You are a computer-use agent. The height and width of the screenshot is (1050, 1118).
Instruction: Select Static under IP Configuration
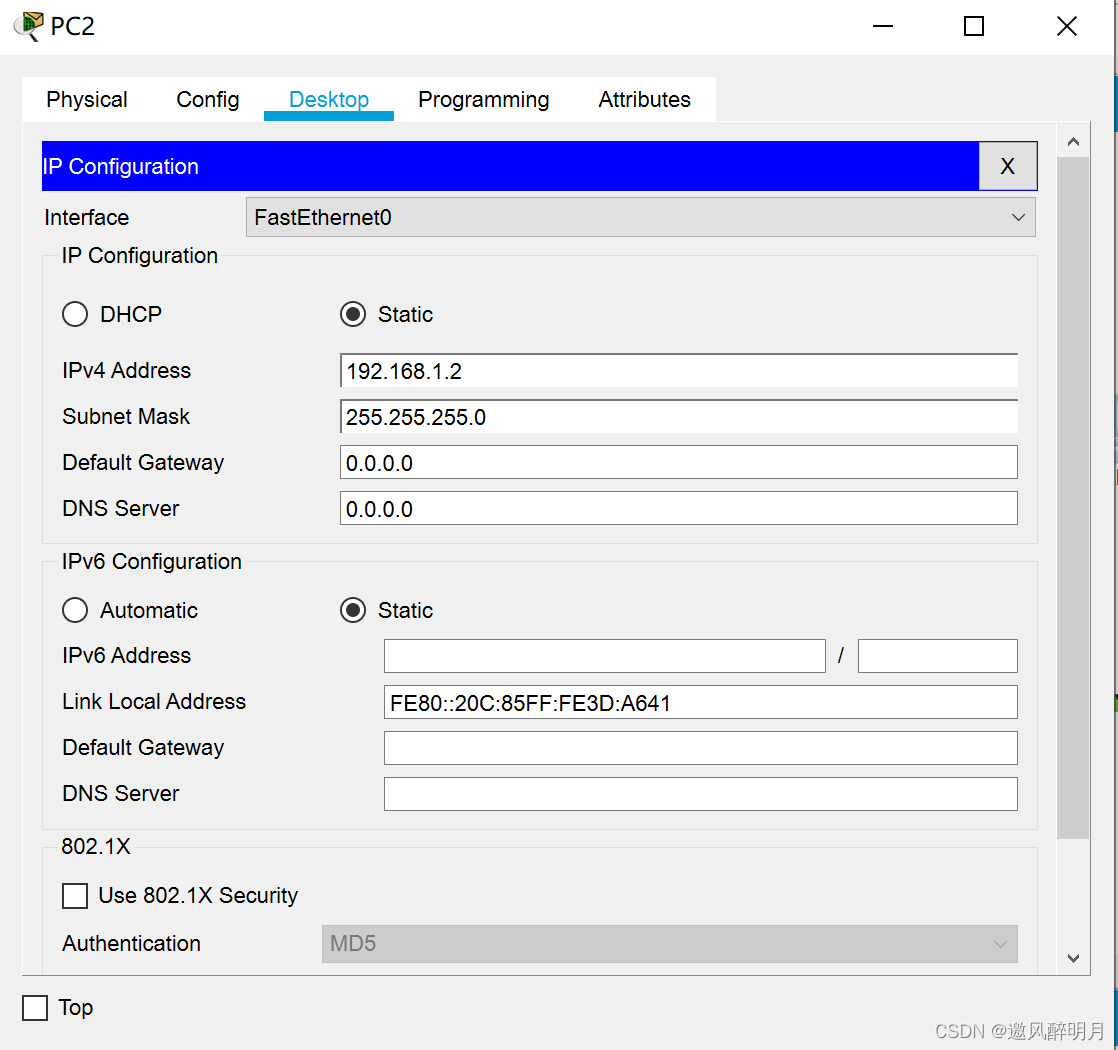point(353,314)
